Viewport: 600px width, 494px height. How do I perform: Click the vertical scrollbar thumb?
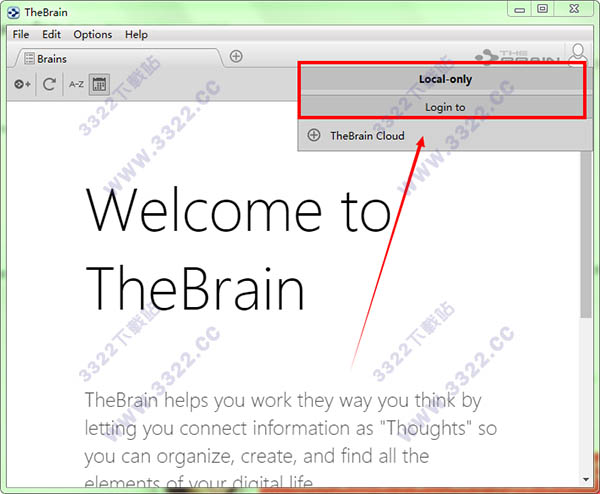585,234
